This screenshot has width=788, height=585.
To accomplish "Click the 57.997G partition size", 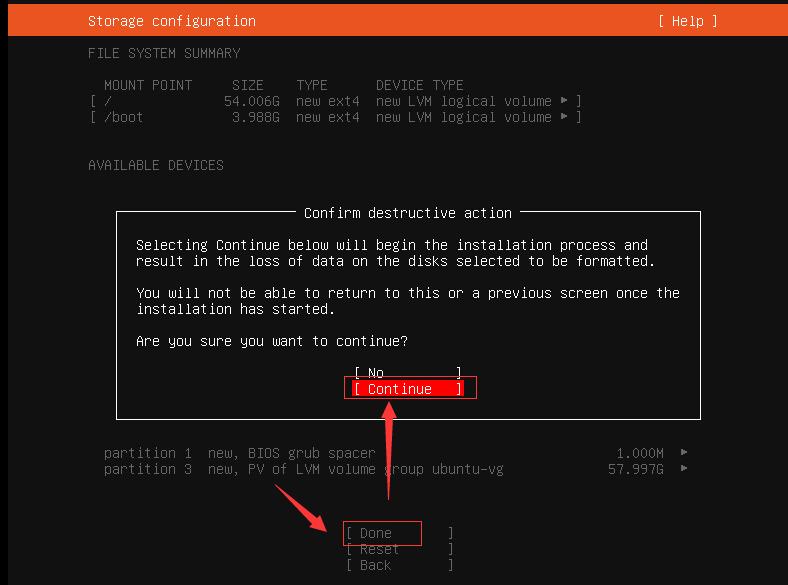I will (635, 469).
